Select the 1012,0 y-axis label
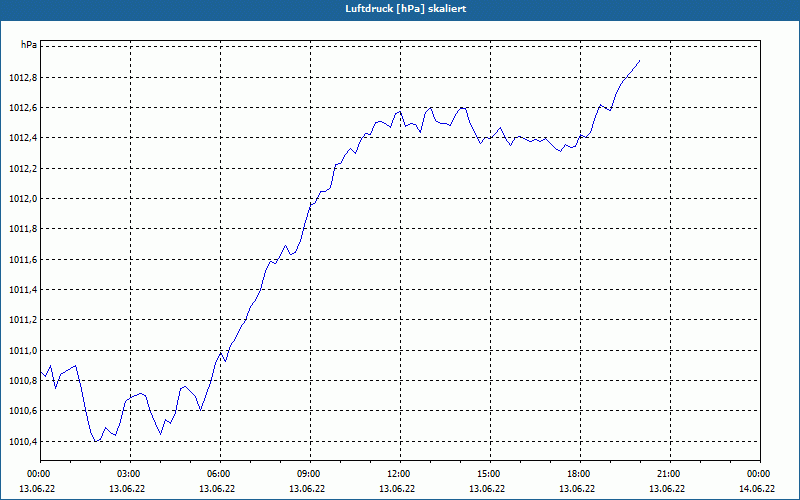Viewport: 800px width, 500px height. 23,198
